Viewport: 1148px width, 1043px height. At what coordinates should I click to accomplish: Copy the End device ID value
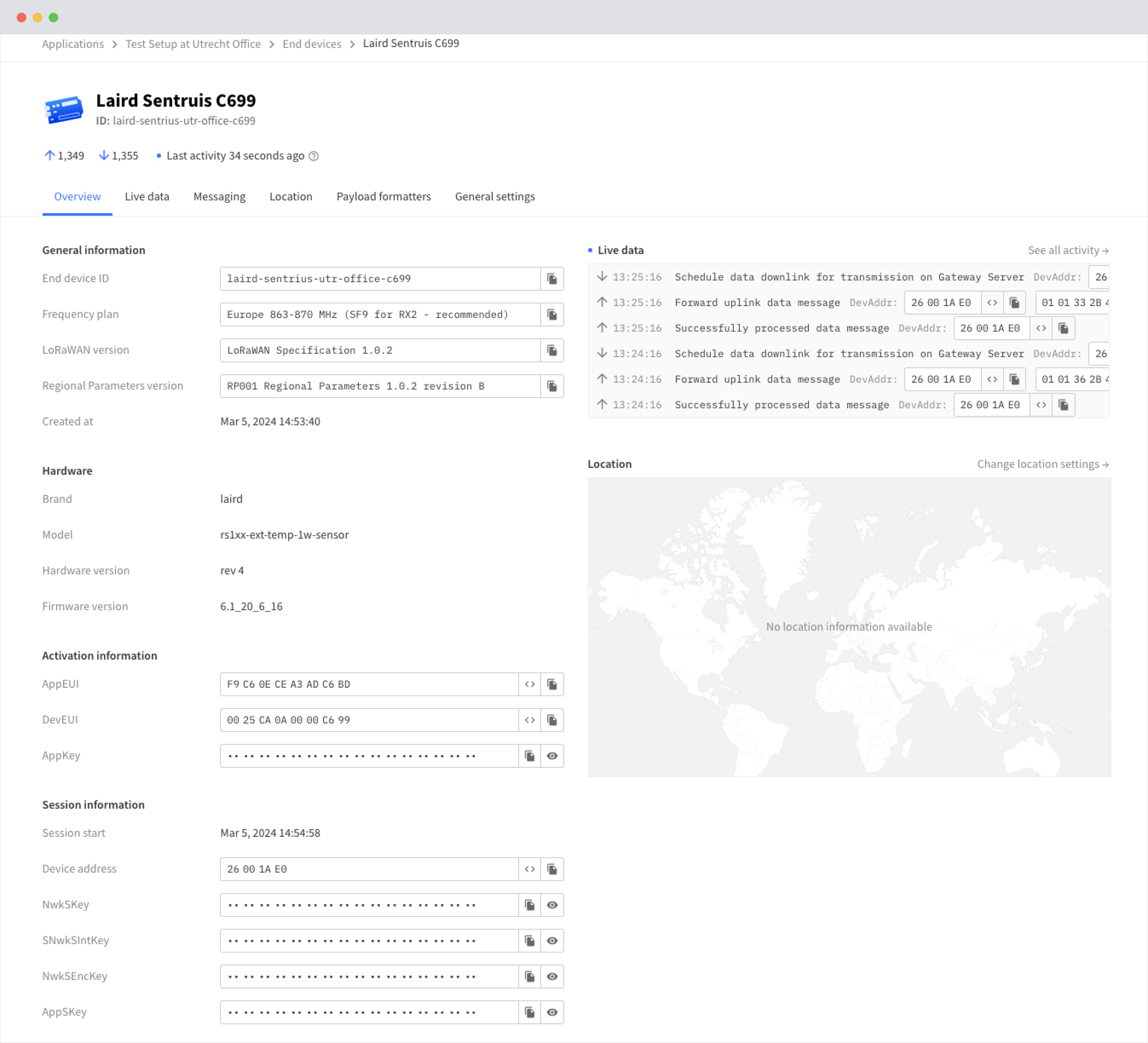point(552,279)
